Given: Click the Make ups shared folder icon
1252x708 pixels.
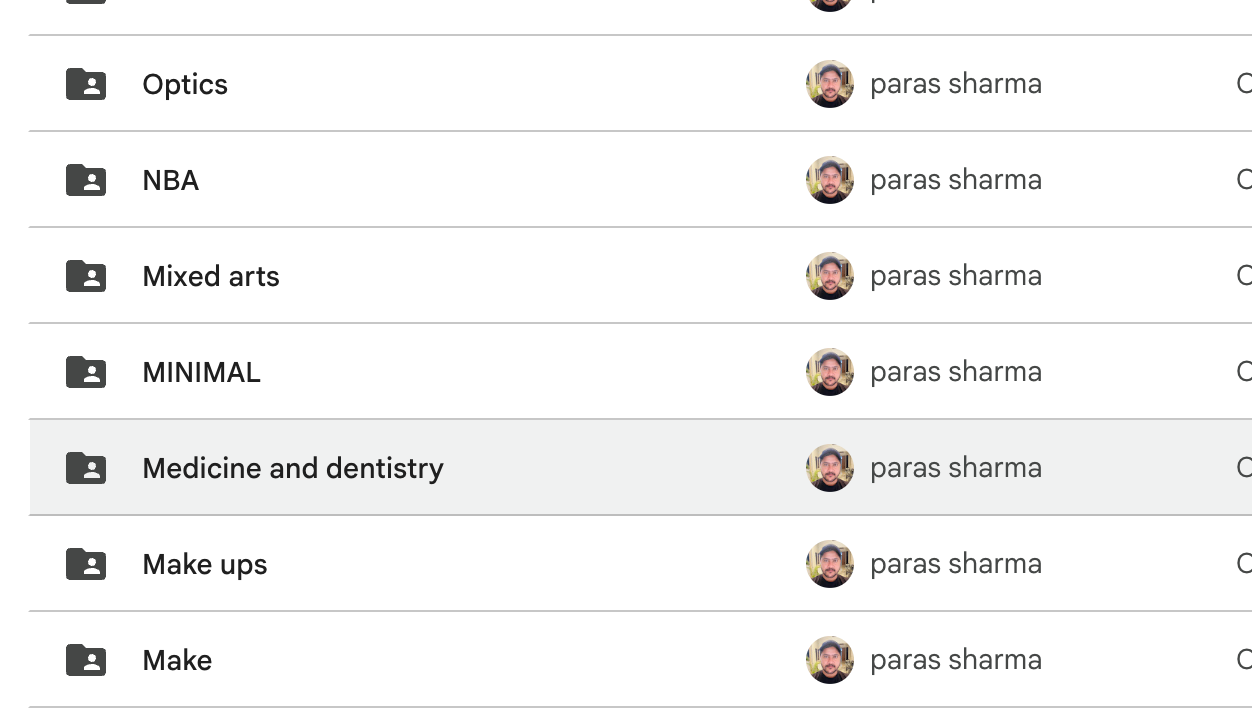Looking at the screenshot, I should 86,564.
